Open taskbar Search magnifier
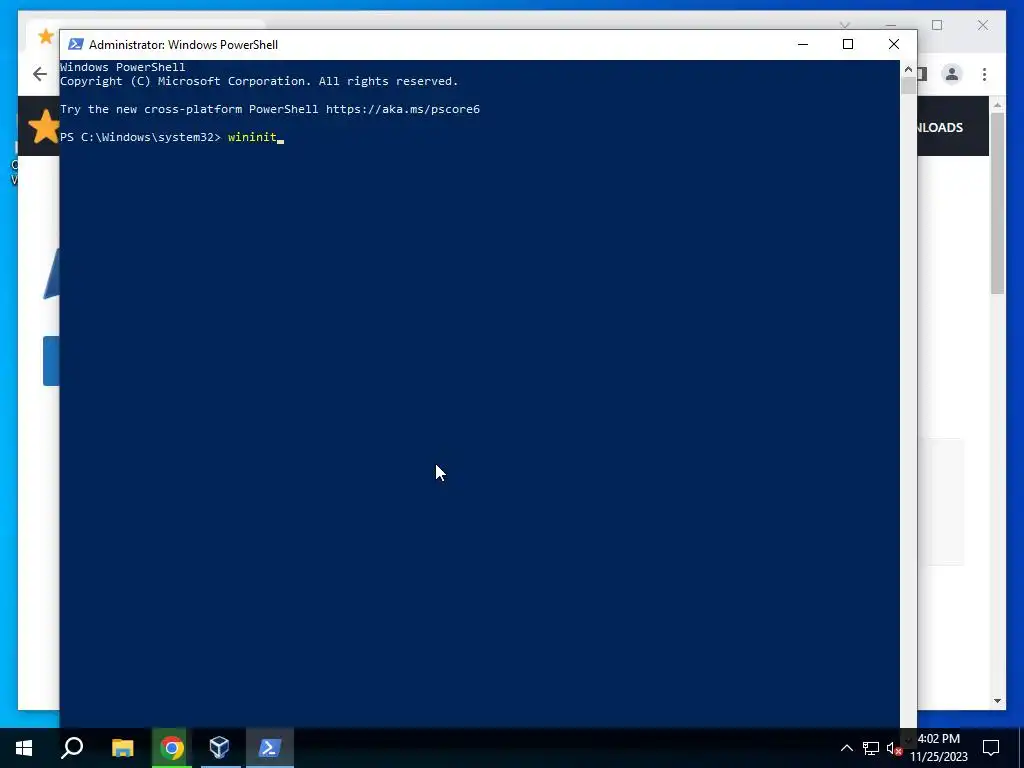 [72, 748]
